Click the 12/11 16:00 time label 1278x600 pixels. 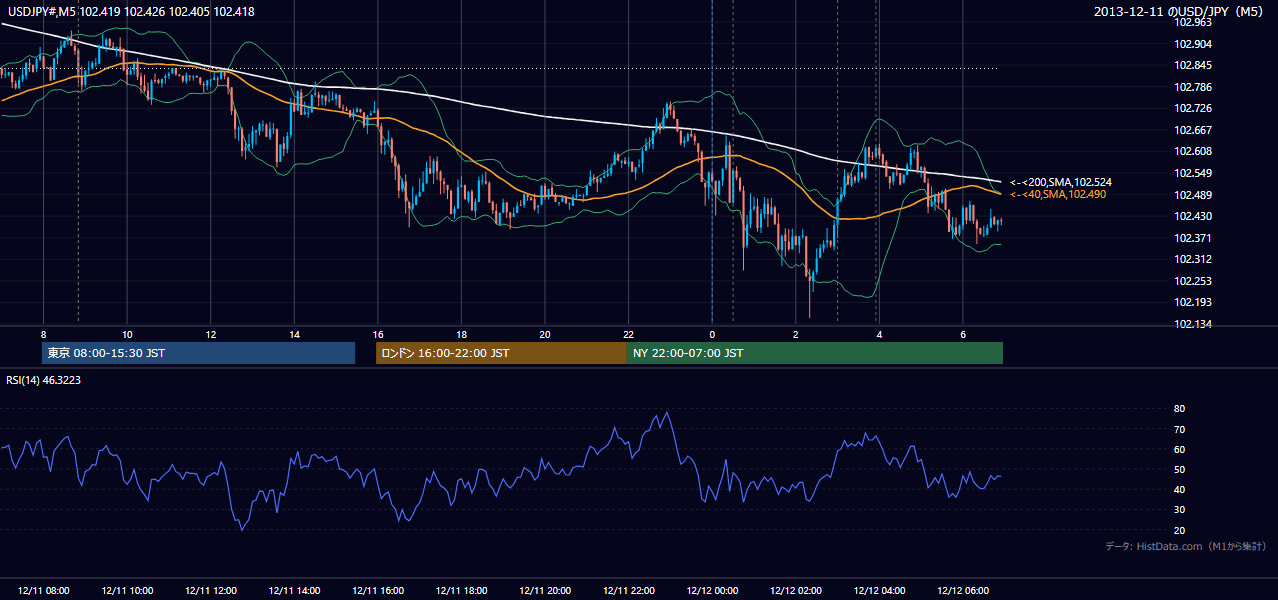(x=378, y=591)
